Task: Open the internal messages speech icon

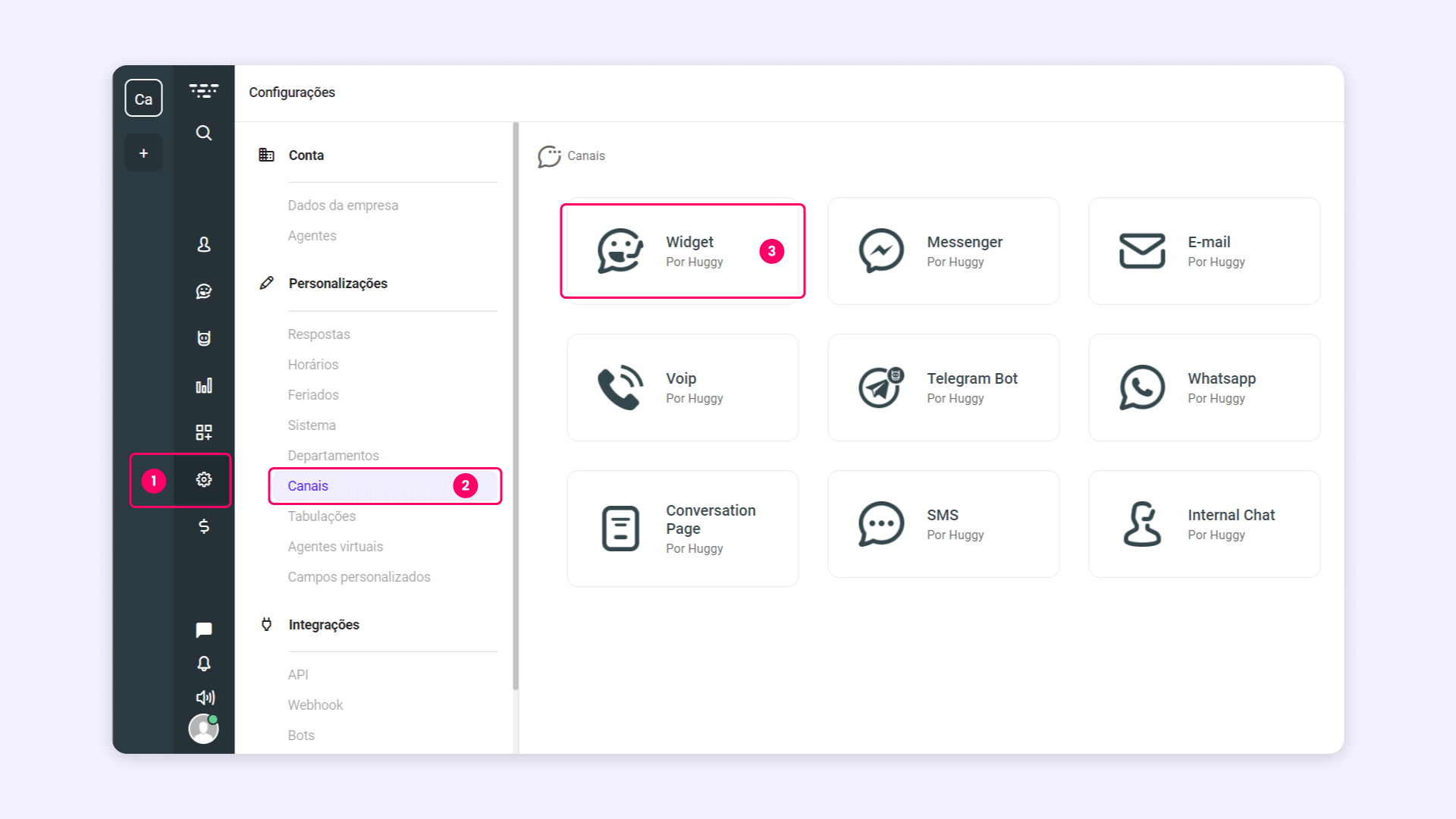Action: (204, 630)
